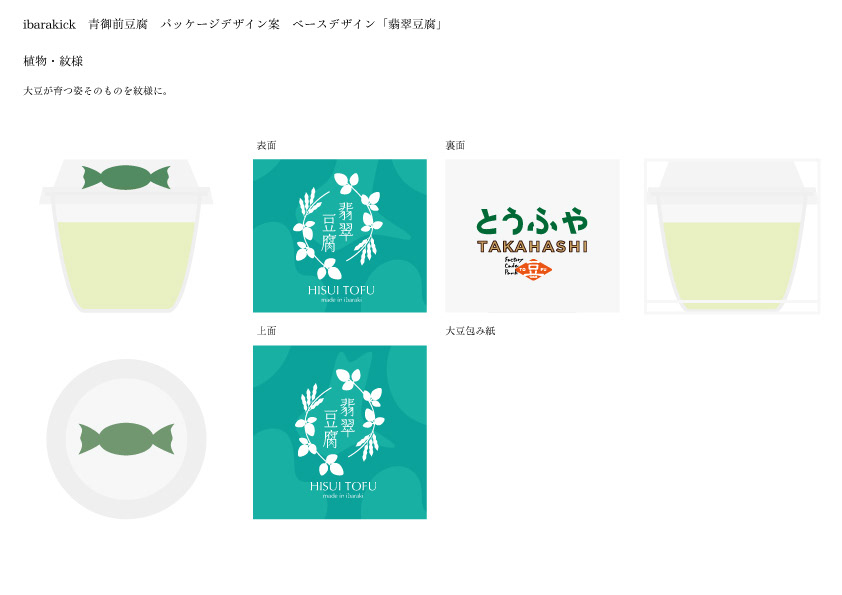842x595 pixels.
Task: Click the green candy wrapper on cup lid
Action: pyautogui.click(x=126, y=177)
